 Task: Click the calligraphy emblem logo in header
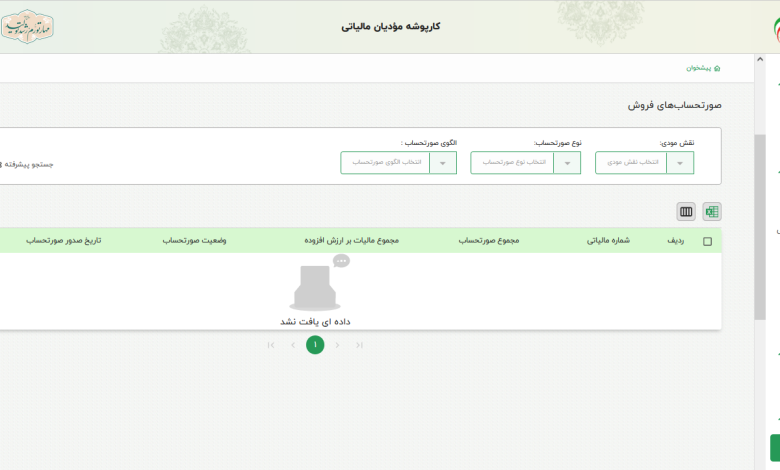click(x=29, y=25)
